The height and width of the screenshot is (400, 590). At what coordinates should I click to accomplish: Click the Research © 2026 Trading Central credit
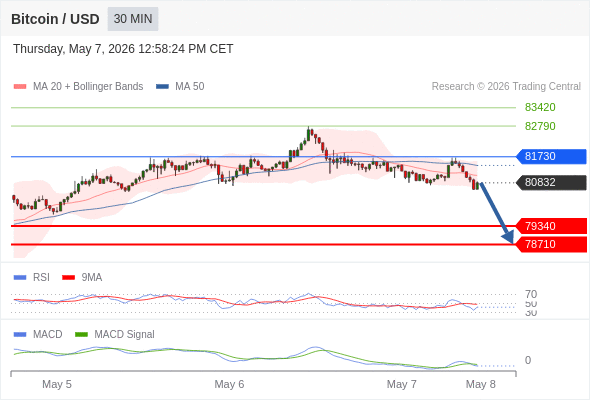point(506,87)
